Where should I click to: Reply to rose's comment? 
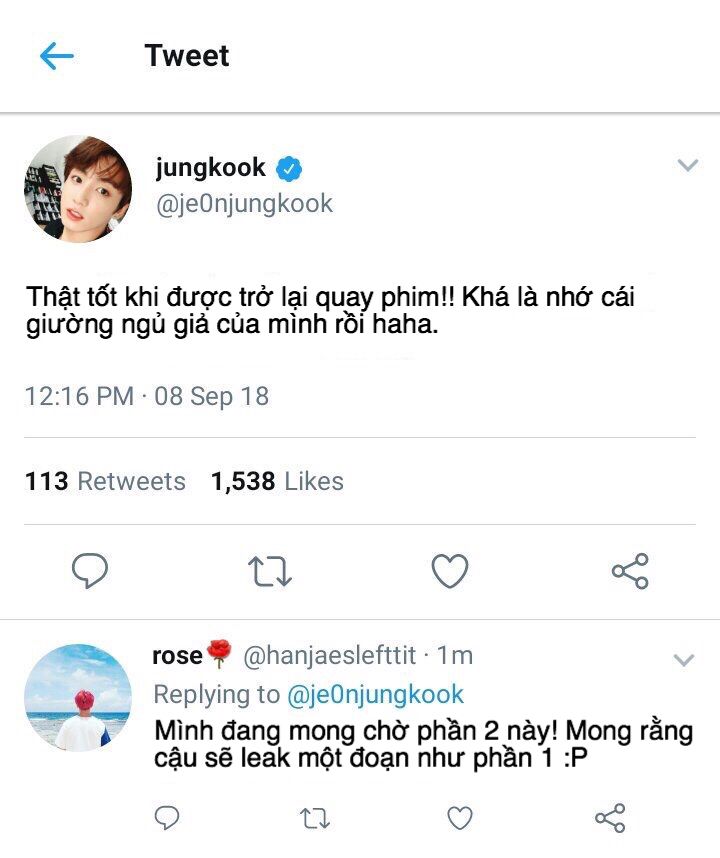(167, 819)
